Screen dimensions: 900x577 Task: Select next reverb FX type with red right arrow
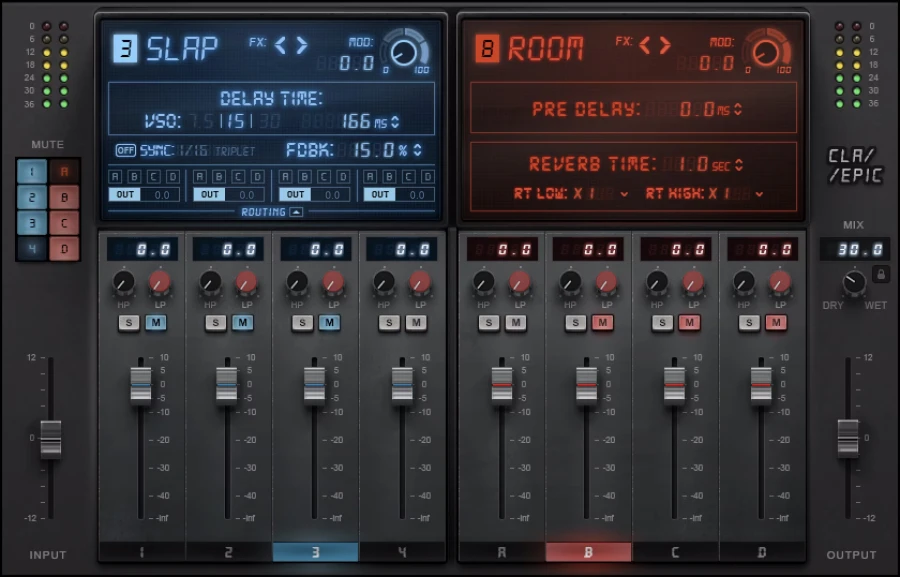pos(665,45)
